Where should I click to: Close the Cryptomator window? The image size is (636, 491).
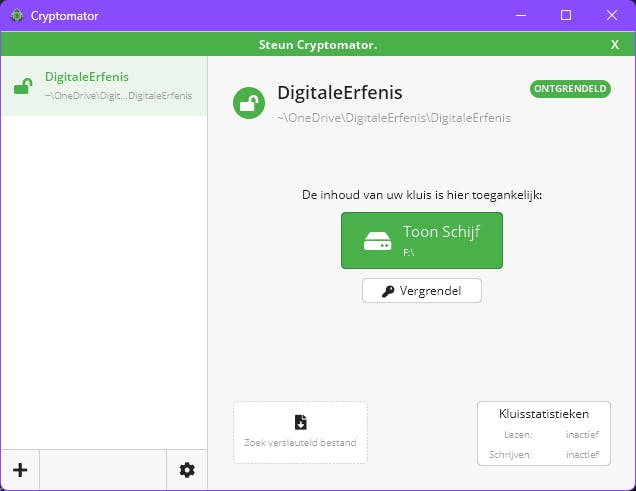612,15
